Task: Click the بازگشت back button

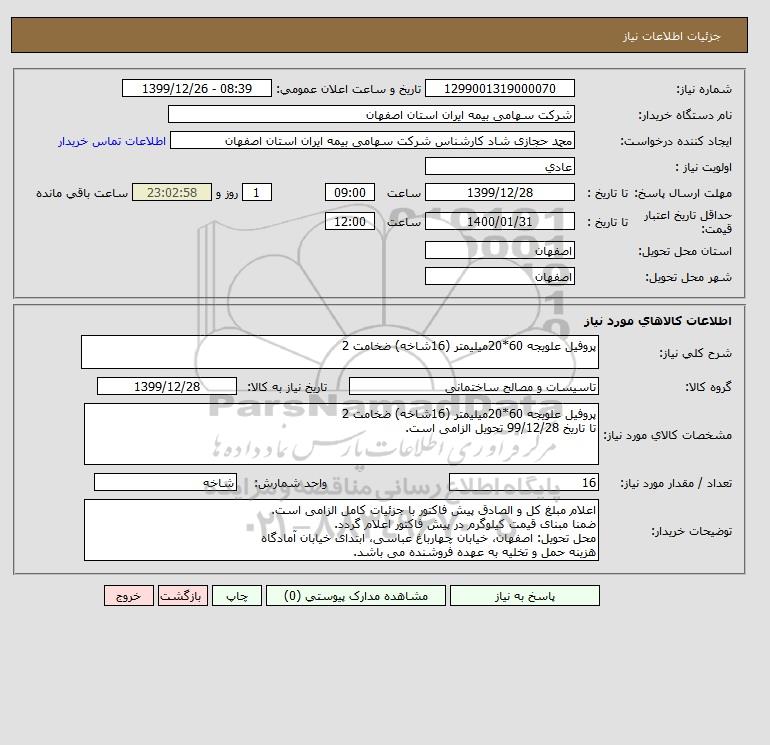Action: [183, 596]
